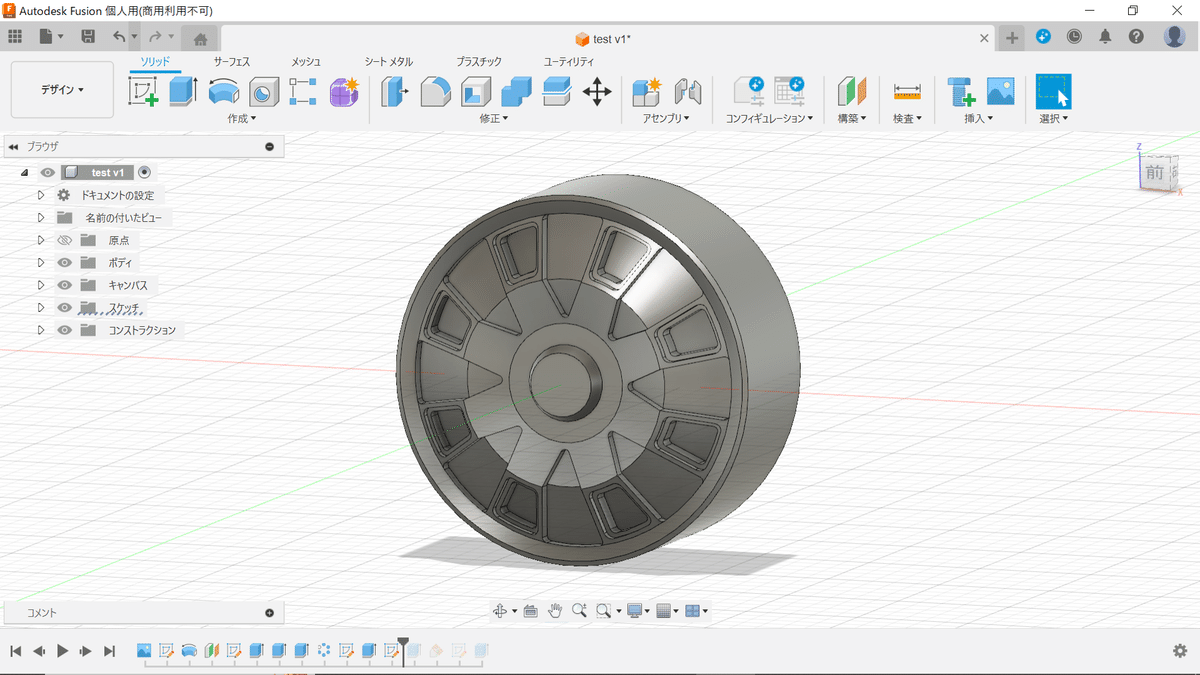Expand the キャンバス folder
Viewport: 1200px width, 675px height.
click(41, 285)
